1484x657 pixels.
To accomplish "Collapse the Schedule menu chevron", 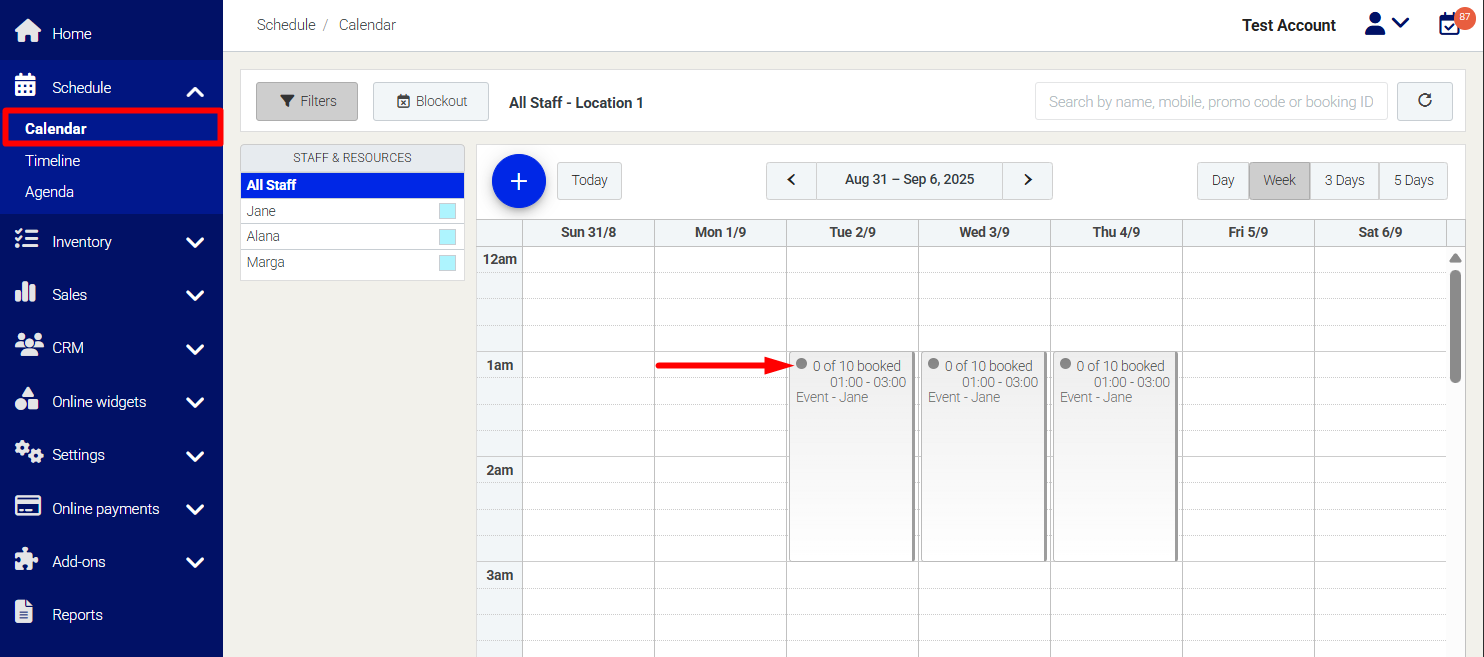I will [195, 92].
